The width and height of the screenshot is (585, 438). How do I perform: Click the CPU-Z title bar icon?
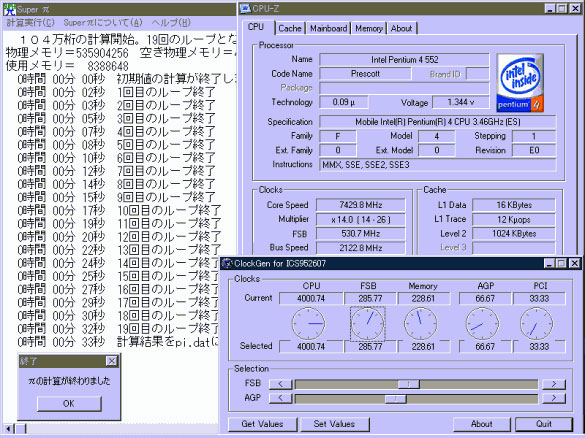245,9
